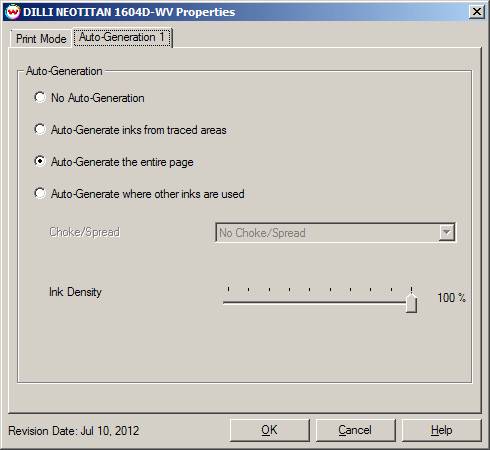This screenshot has width=490, height=450.
Task: Switch to the Print Mode tab
Action: [41, 39]
